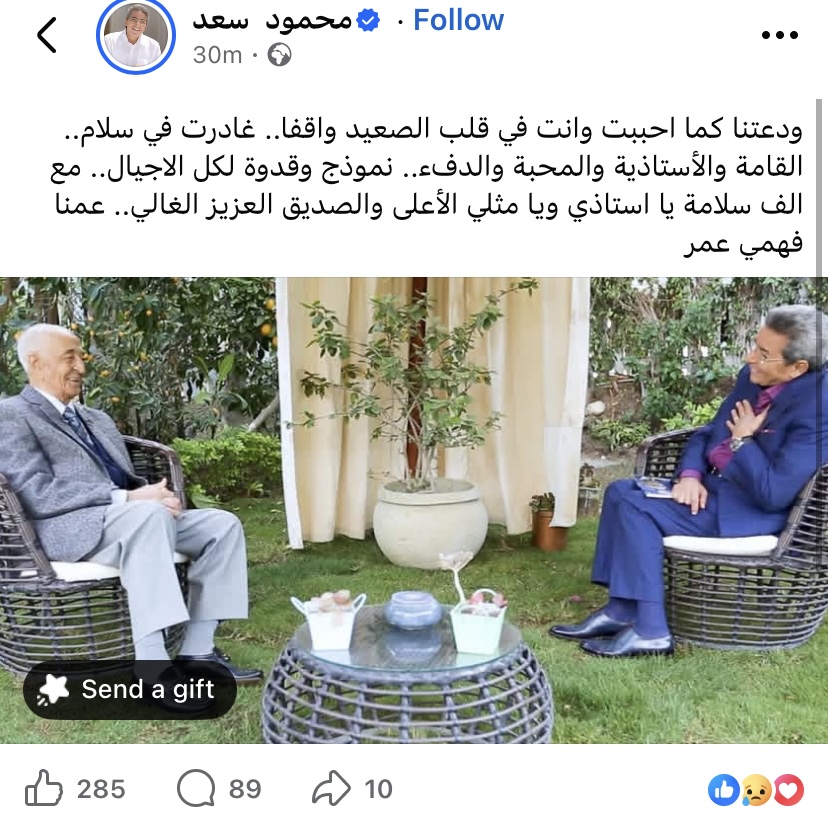Open the garden interview photo
The width and height of the screenshot is (828, 831).
pos(414,510)
